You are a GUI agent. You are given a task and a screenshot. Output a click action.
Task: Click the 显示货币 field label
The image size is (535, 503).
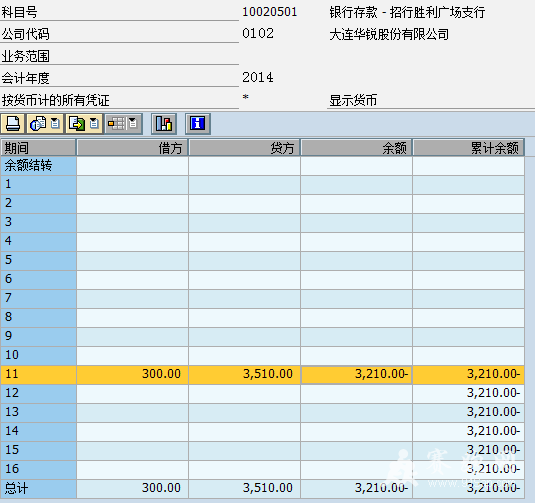click(353, 100)
